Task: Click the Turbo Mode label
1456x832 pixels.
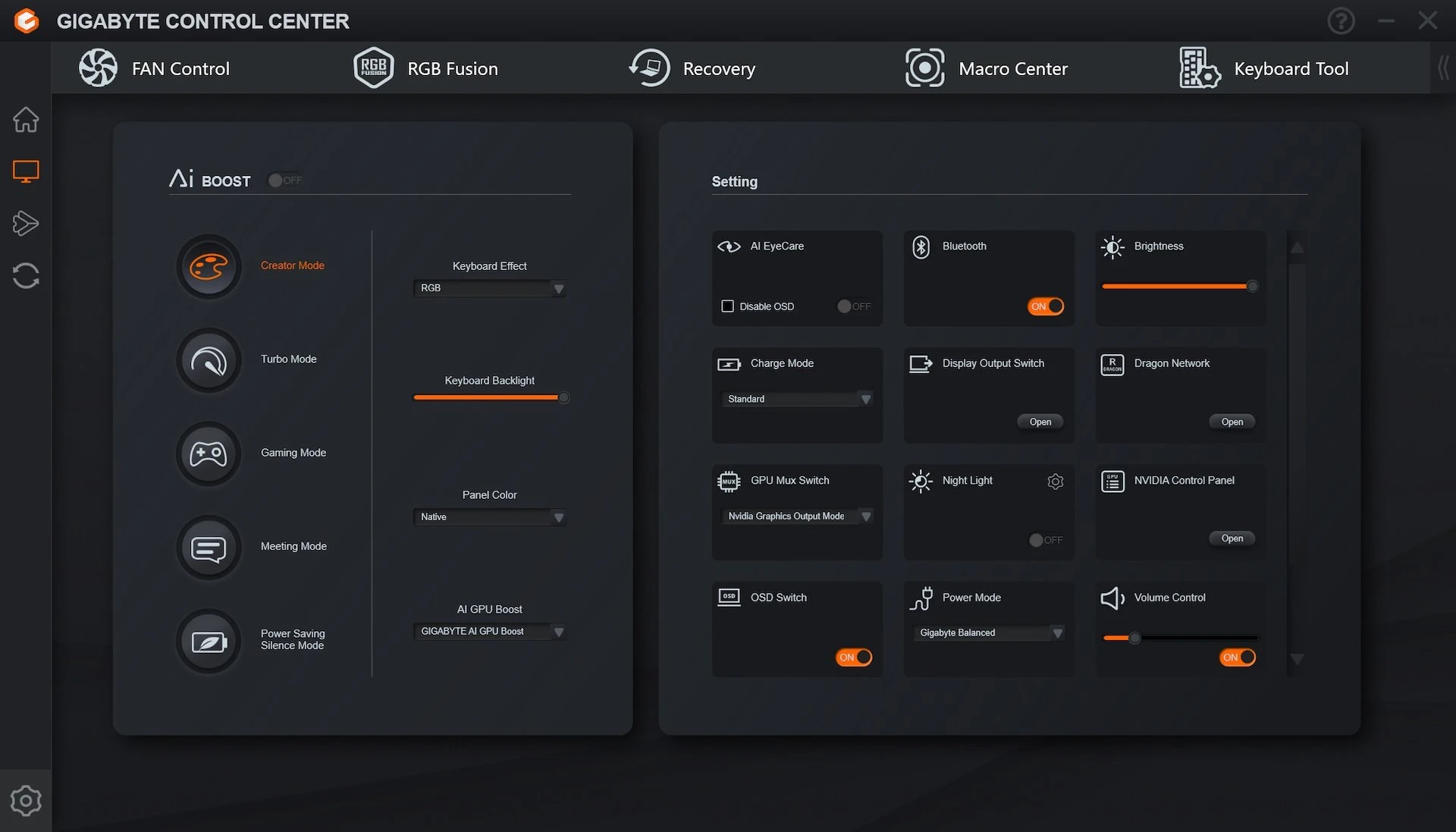Action: (x=289, y=359)
